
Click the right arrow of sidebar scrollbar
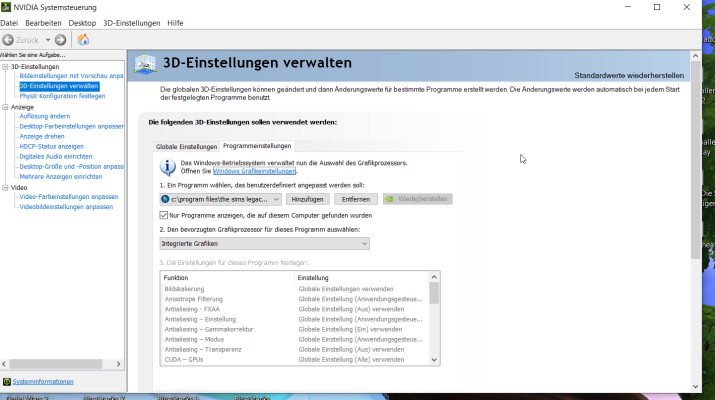[119, 364]
